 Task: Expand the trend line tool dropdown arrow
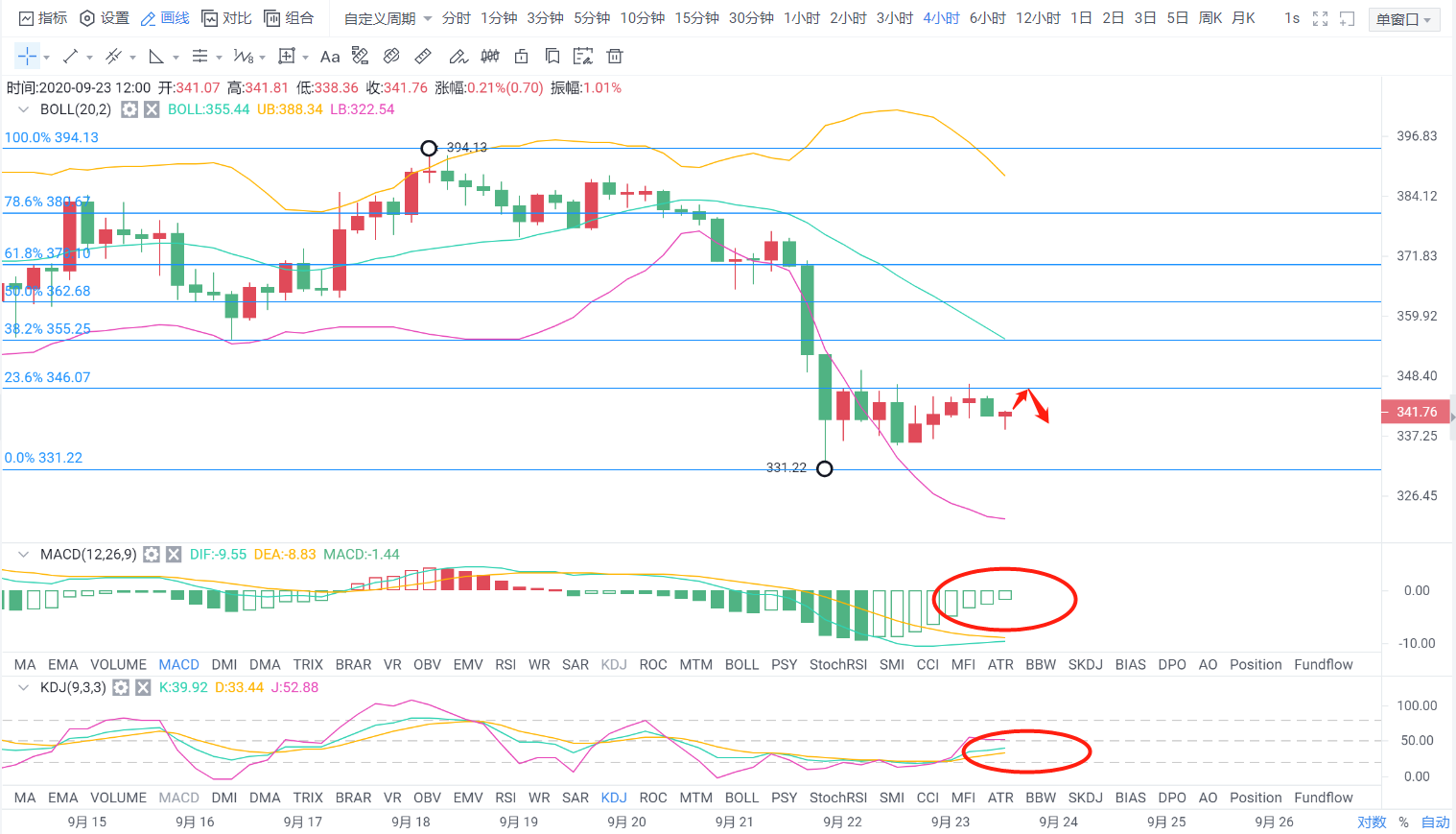click(89, 58)
